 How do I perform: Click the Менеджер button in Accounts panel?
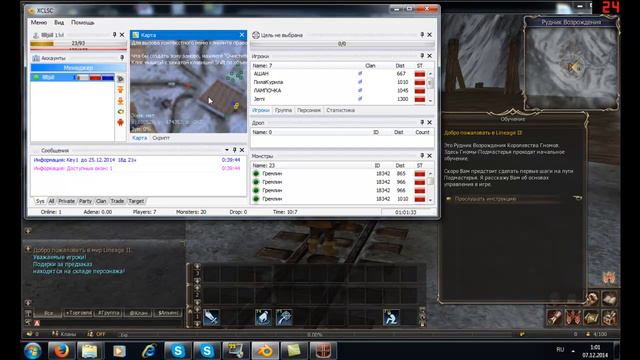[x=78, y=67]
